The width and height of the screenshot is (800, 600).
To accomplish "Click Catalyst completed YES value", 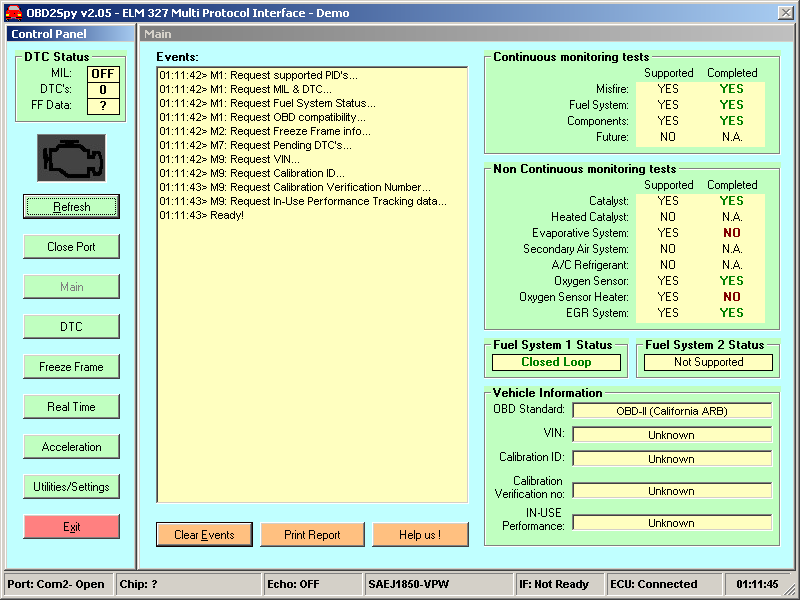I will tap(731, 201).
